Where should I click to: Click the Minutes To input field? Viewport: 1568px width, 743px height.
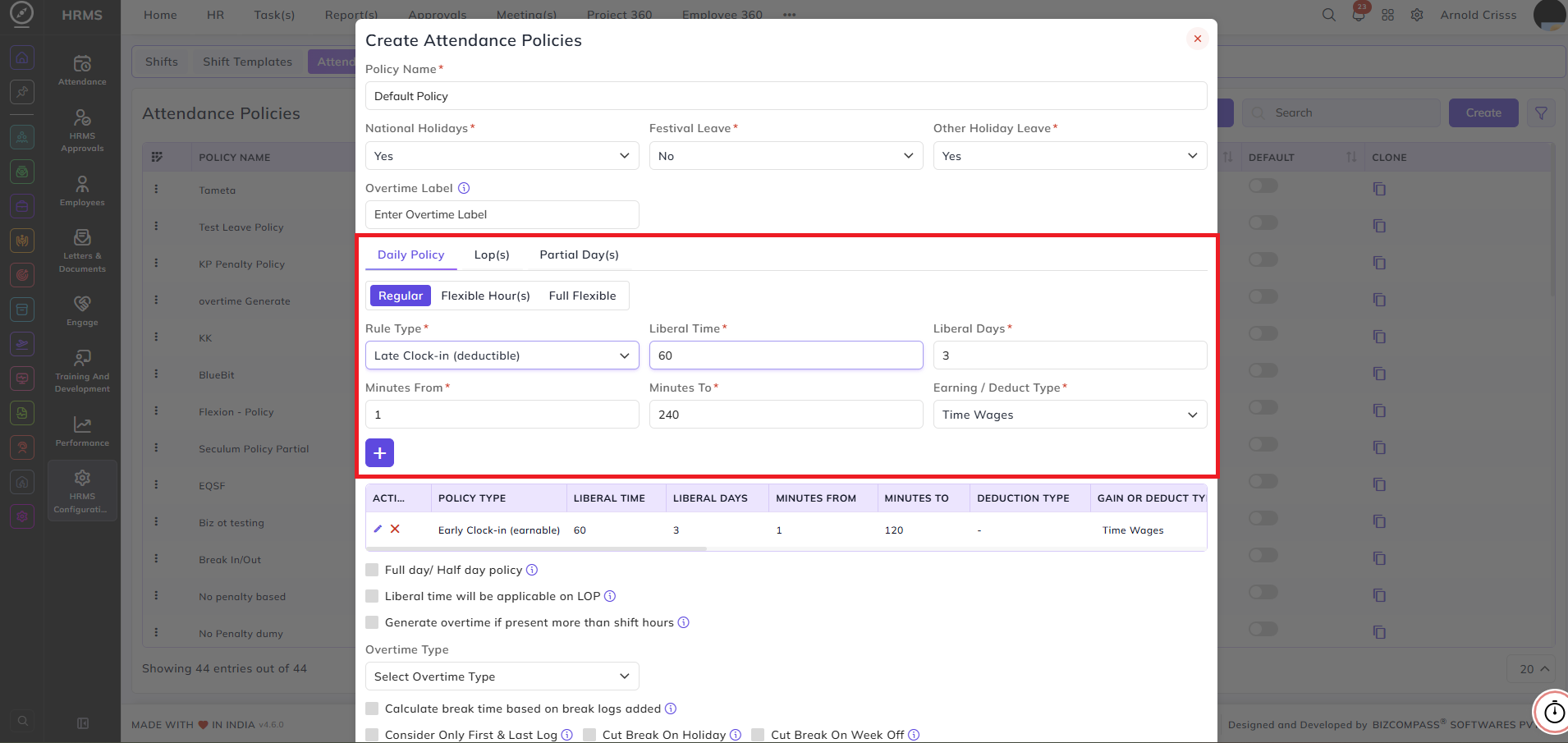tap(786, 415)
